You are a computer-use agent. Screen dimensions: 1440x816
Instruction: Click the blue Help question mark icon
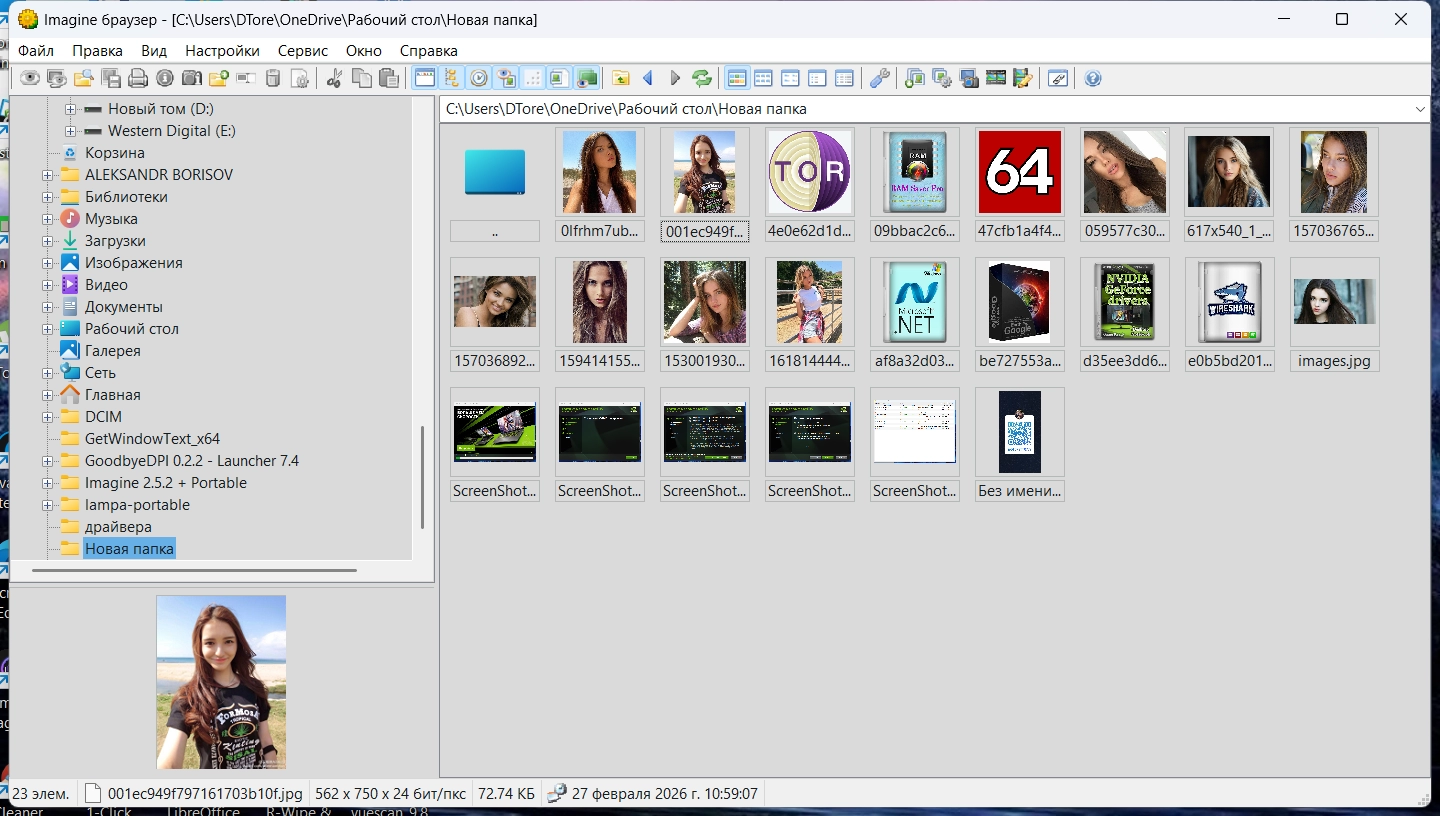(x=1093, y=78)
